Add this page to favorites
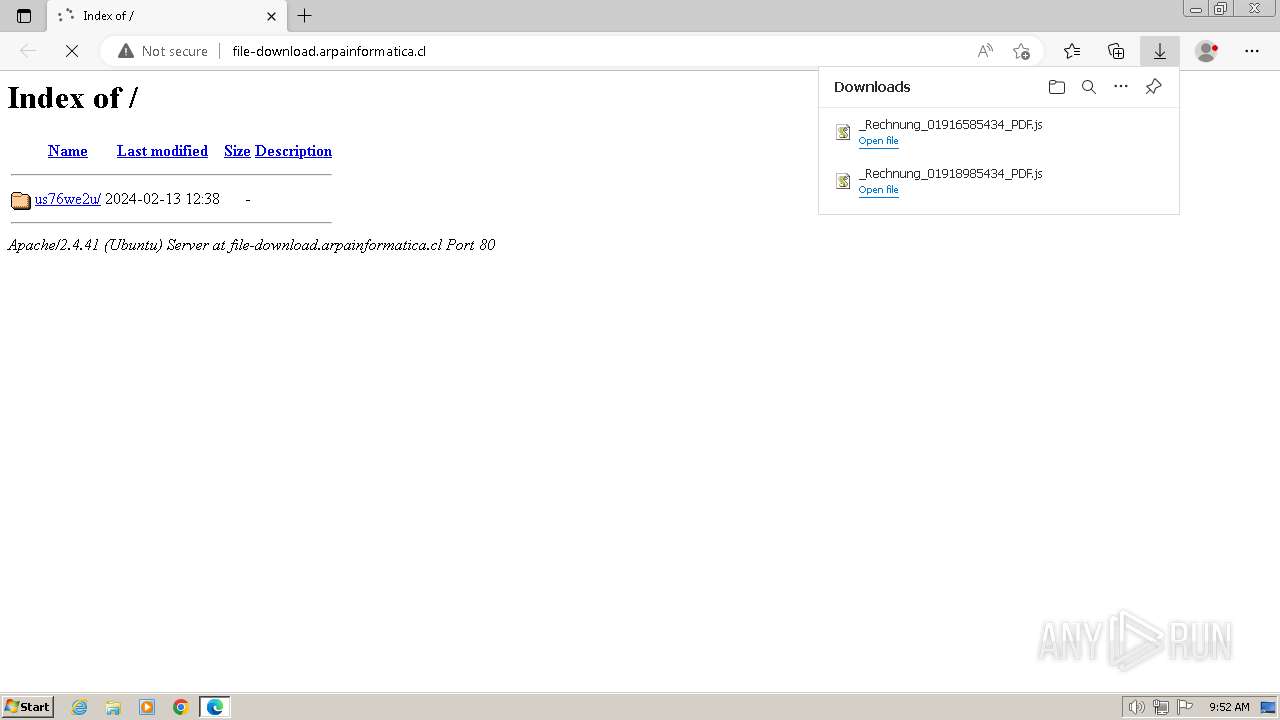Screen dimensions: 1280x720 pyautogui.click(x=1021, y=51)
